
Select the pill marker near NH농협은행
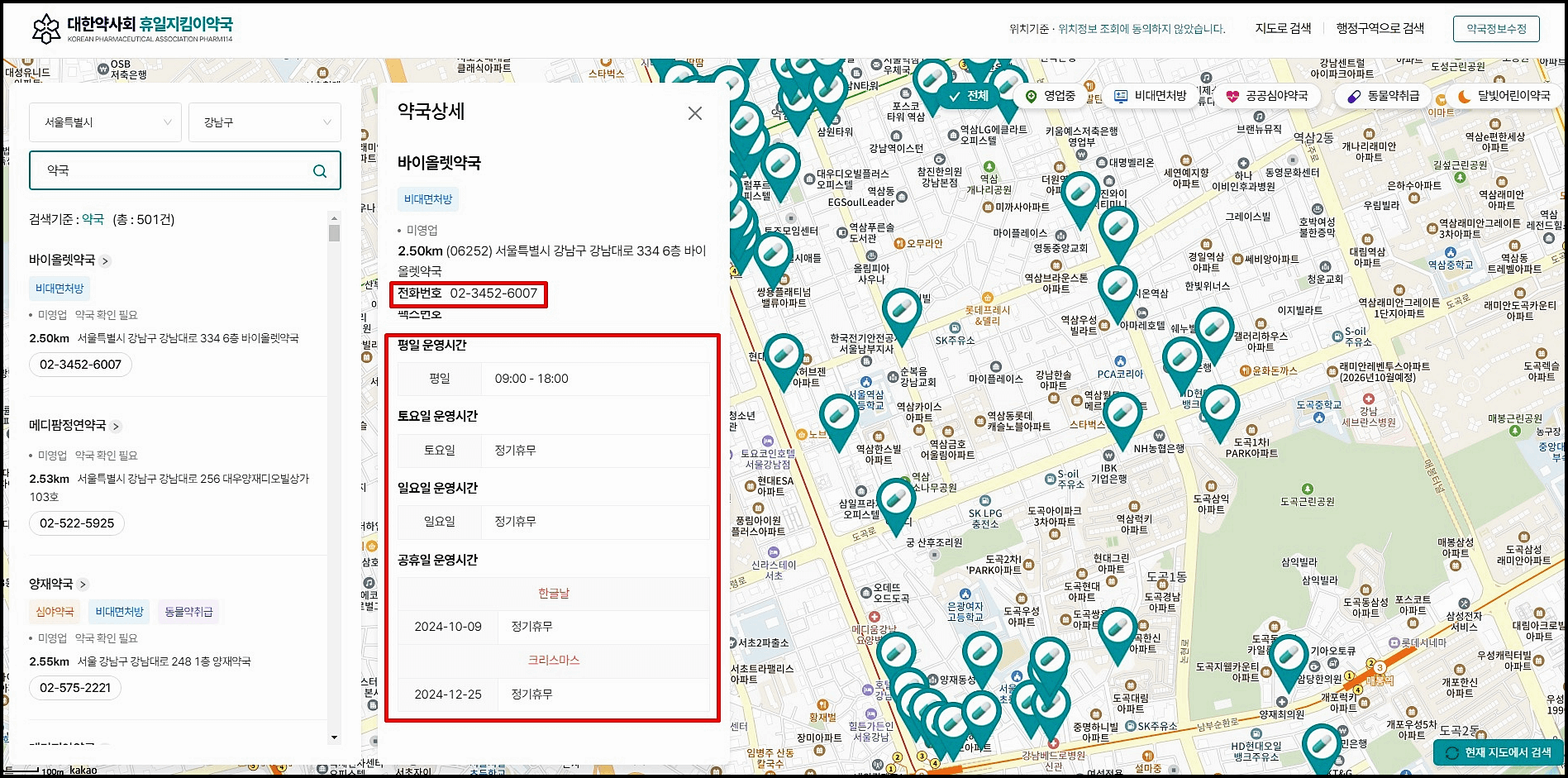(x=1122, y=413)
